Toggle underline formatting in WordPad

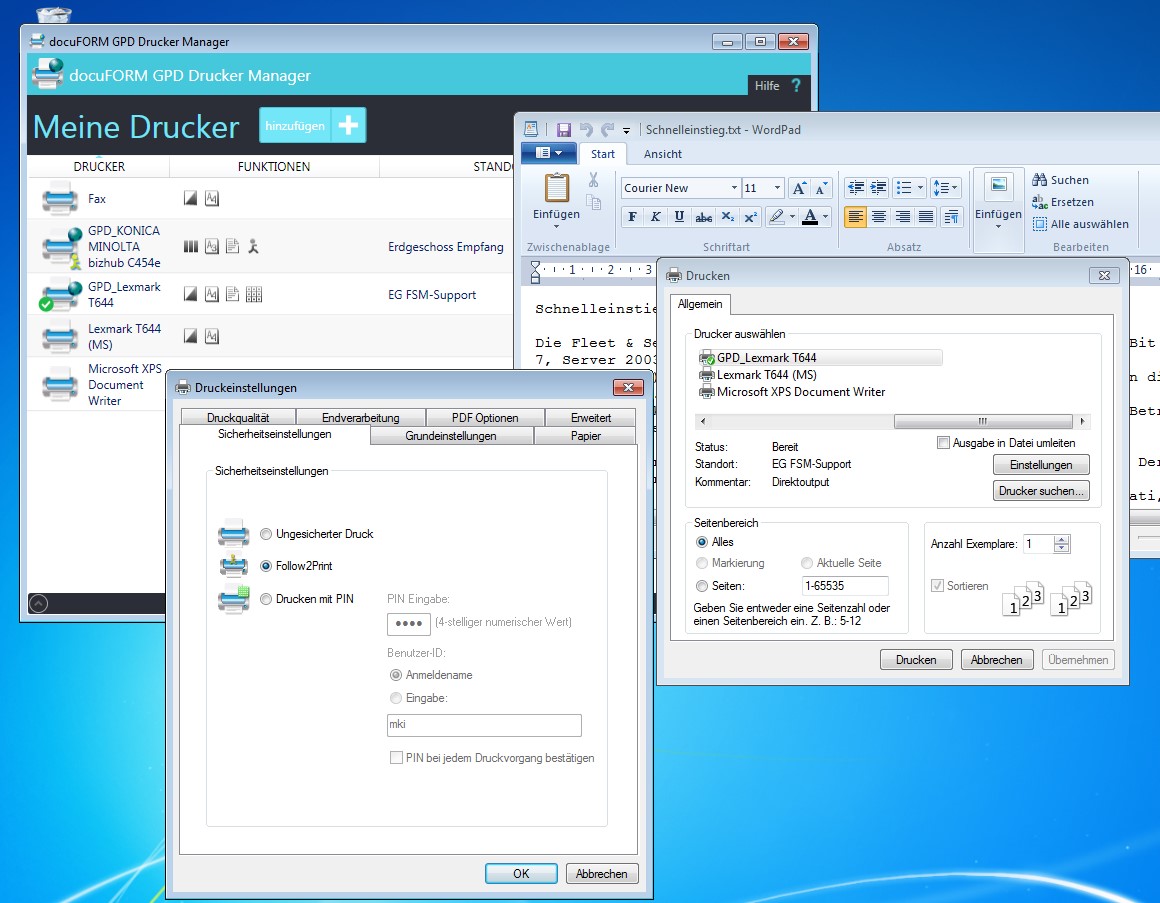point(679,217)
